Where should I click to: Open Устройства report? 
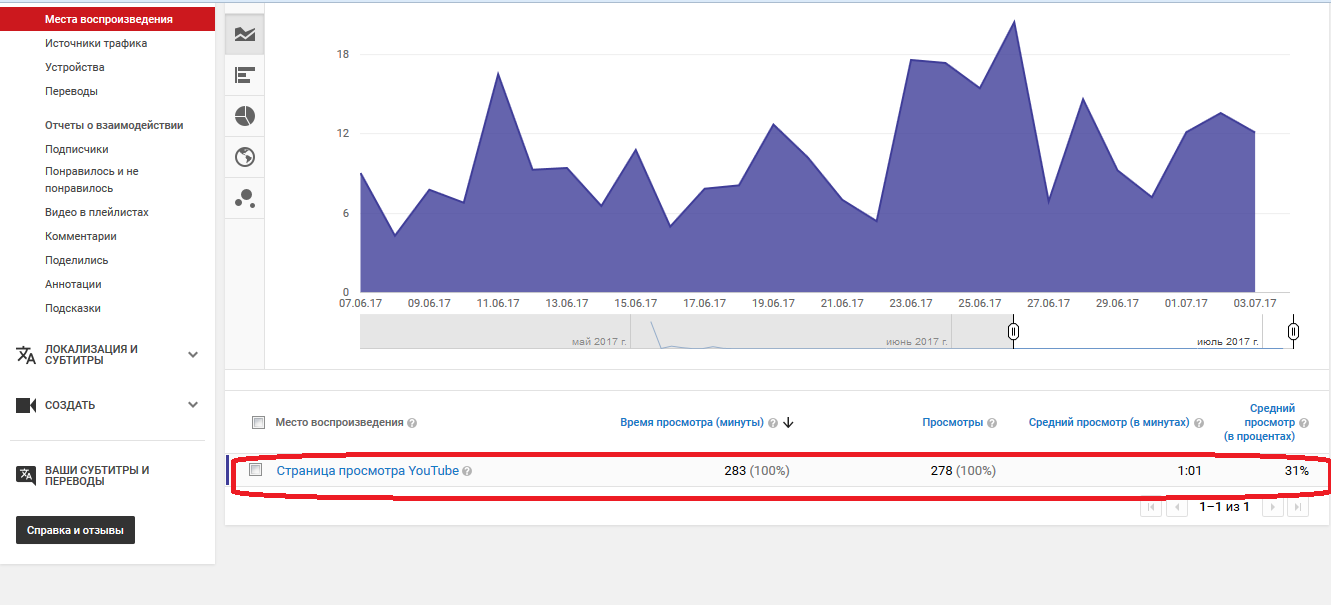coord(75,67)
